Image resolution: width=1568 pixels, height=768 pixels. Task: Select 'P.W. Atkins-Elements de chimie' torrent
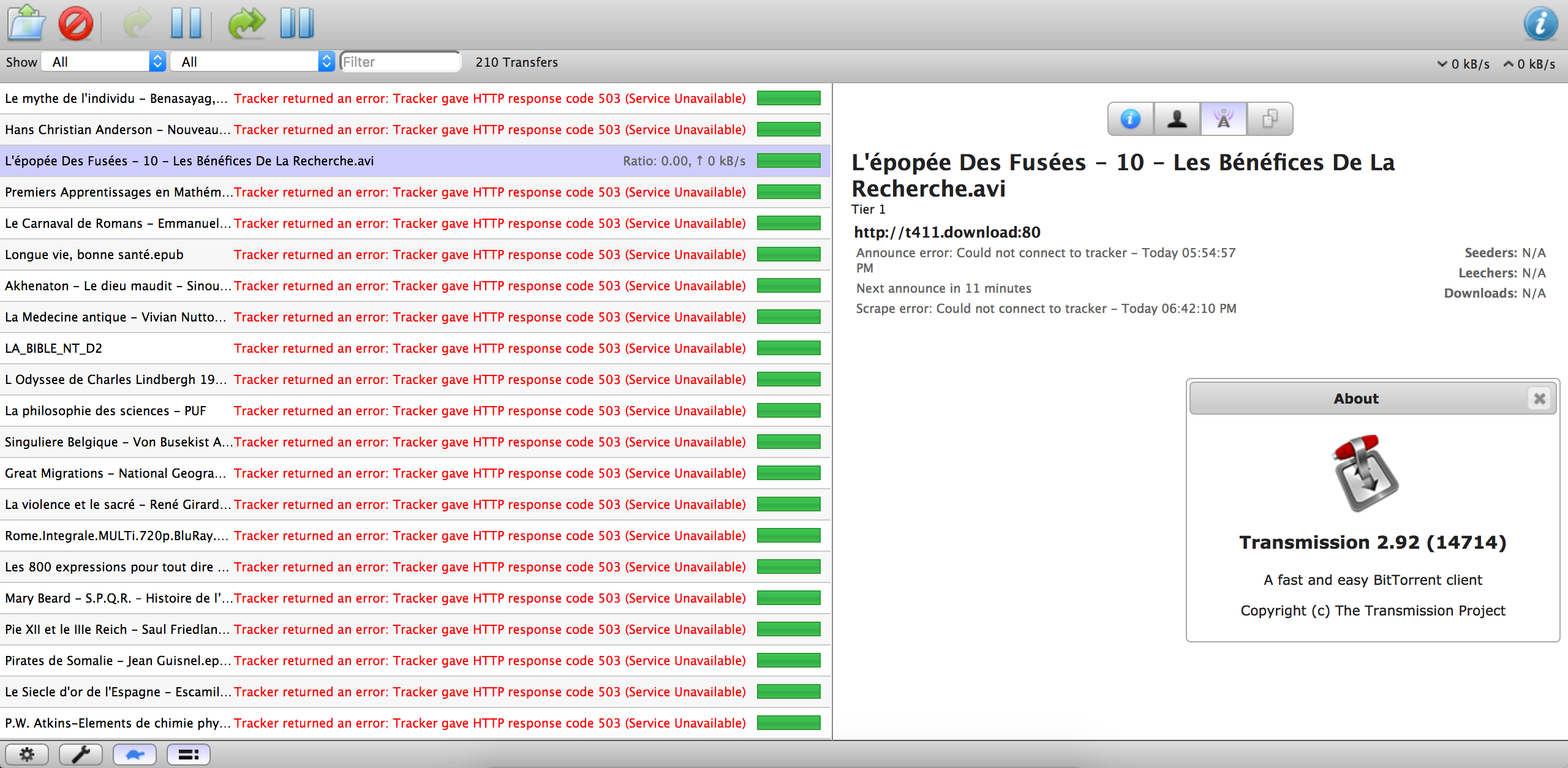tap(415, 723)
